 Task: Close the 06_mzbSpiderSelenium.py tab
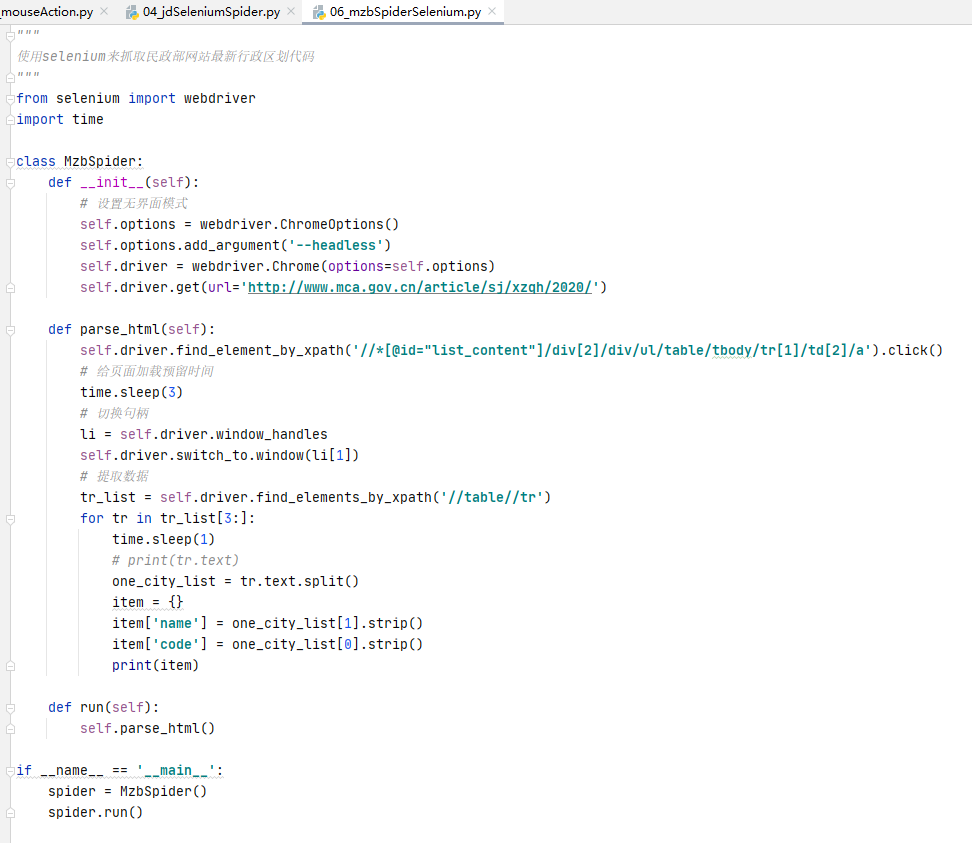pyautogui.click(x=492, y=11)
